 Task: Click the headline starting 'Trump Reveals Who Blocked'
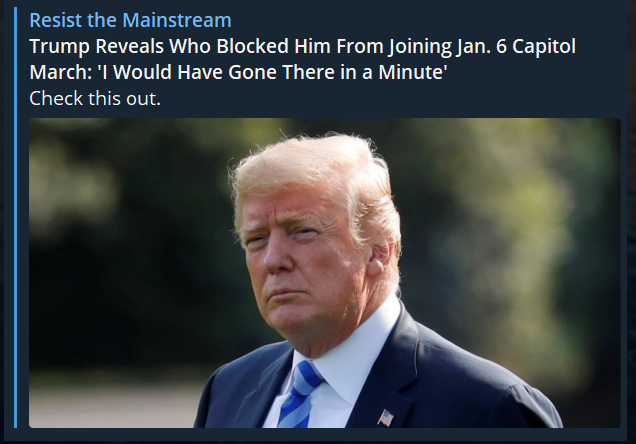click(302, 59)
